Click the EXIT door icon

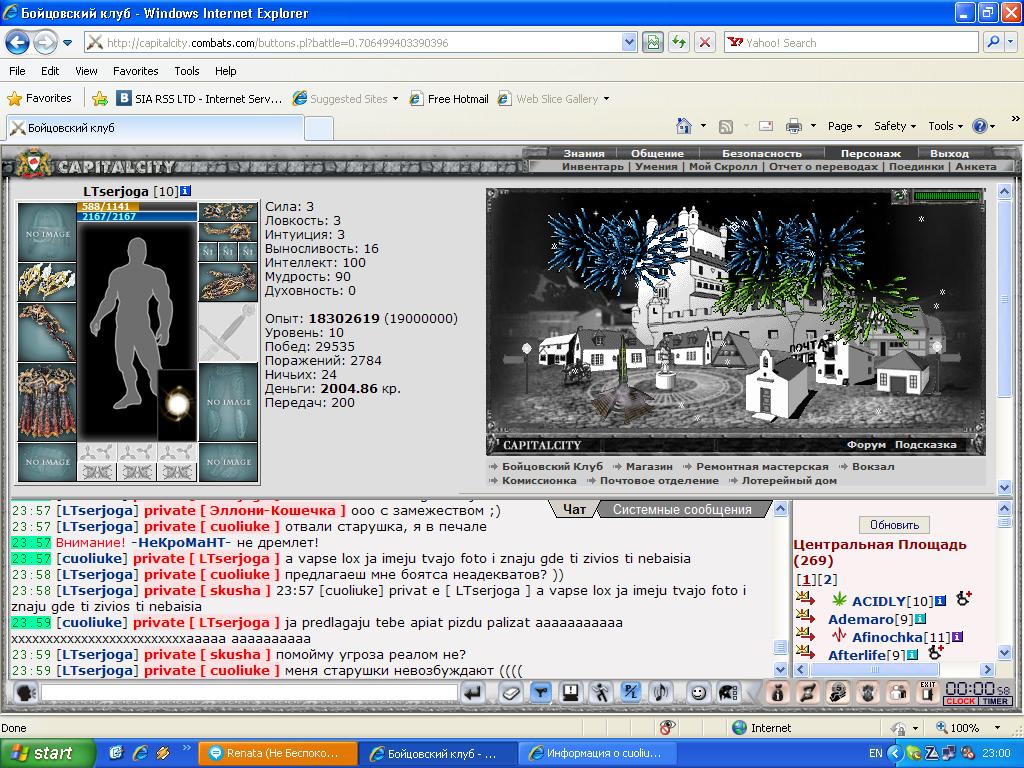click(x=927, y=692)
